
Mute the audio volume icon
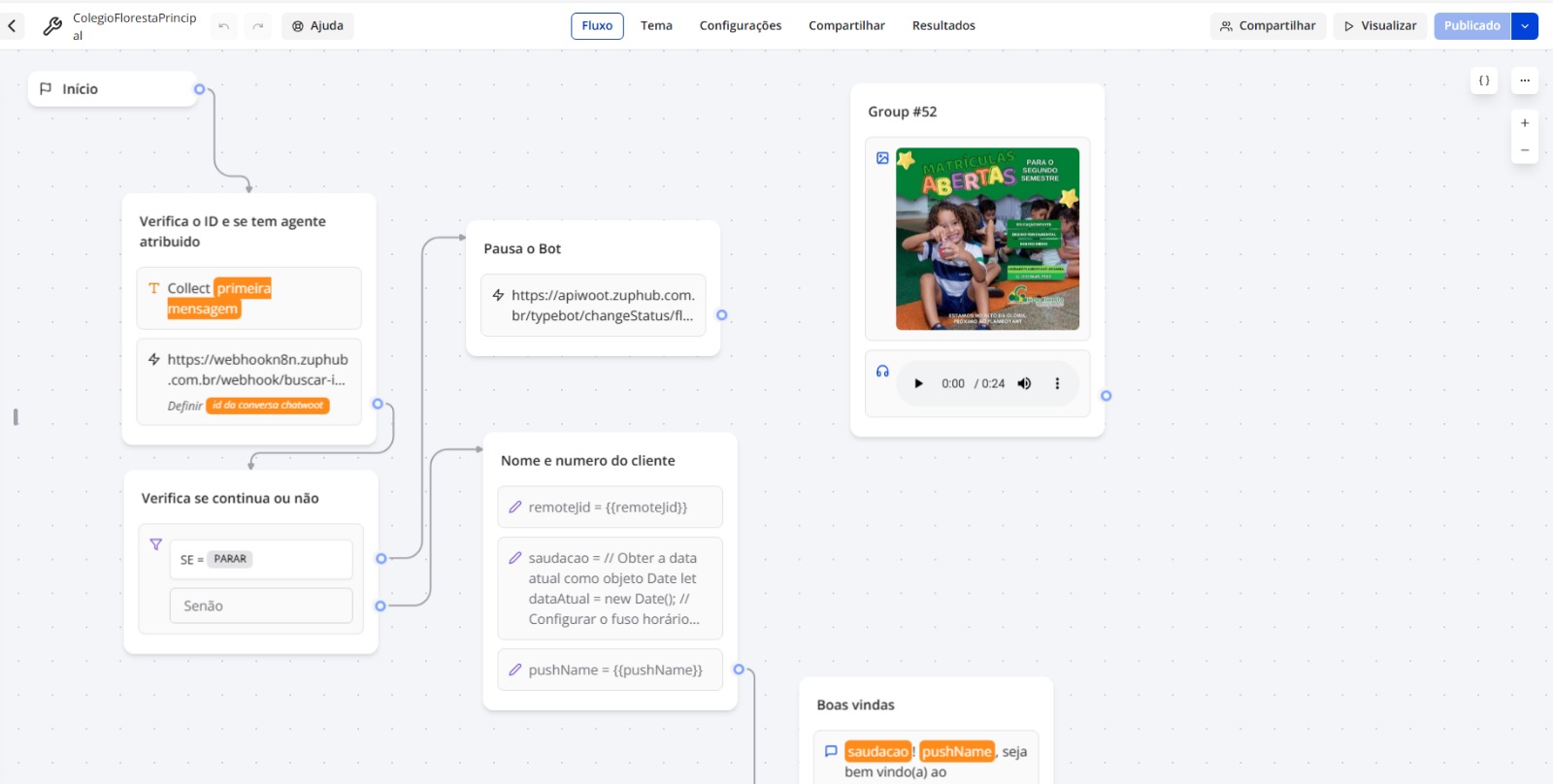pos(1024,384)
